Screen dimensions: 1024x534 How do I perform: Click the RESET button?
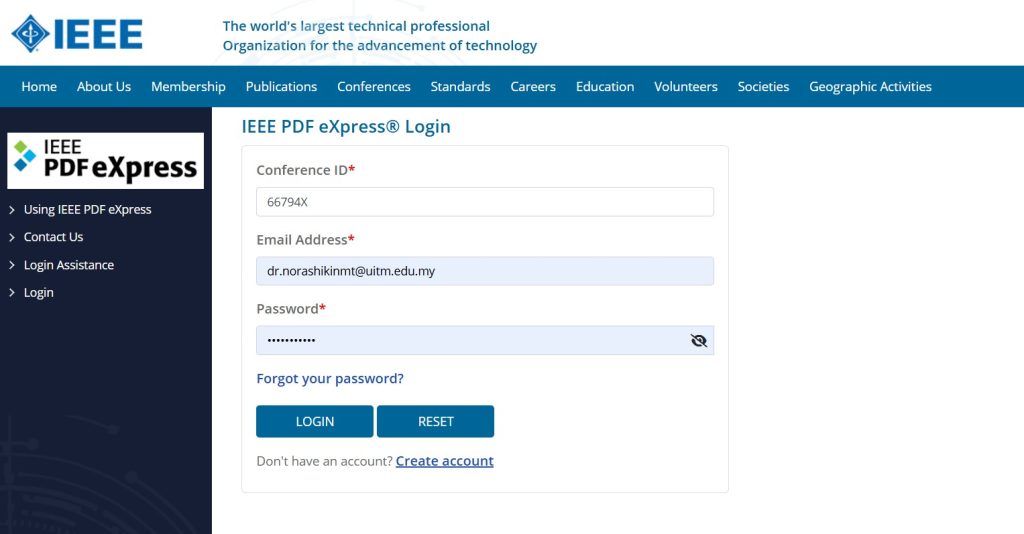tap(436, 421)
